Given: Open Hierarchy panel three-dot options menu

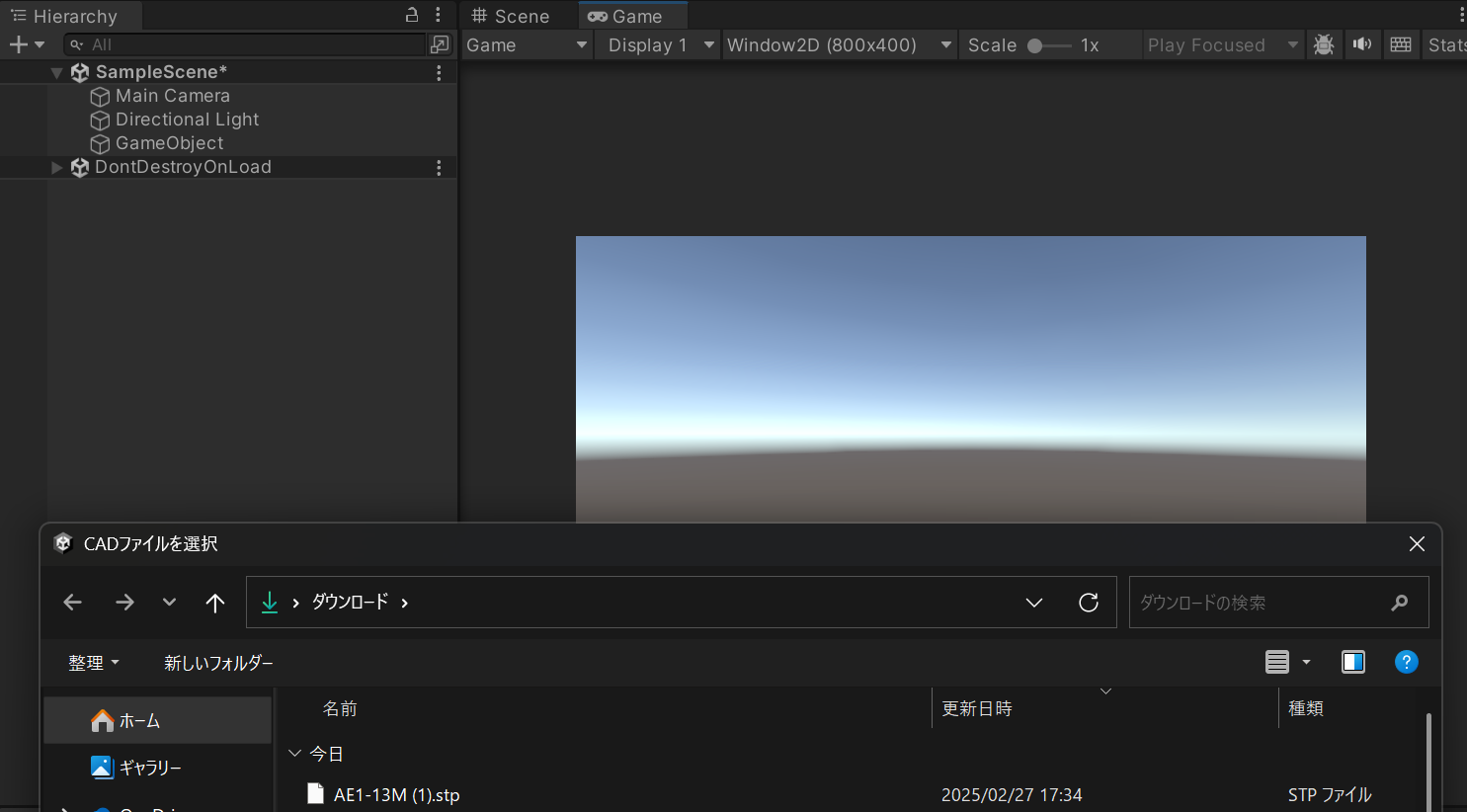Looking at the screenshot, I should coord(438,15).
